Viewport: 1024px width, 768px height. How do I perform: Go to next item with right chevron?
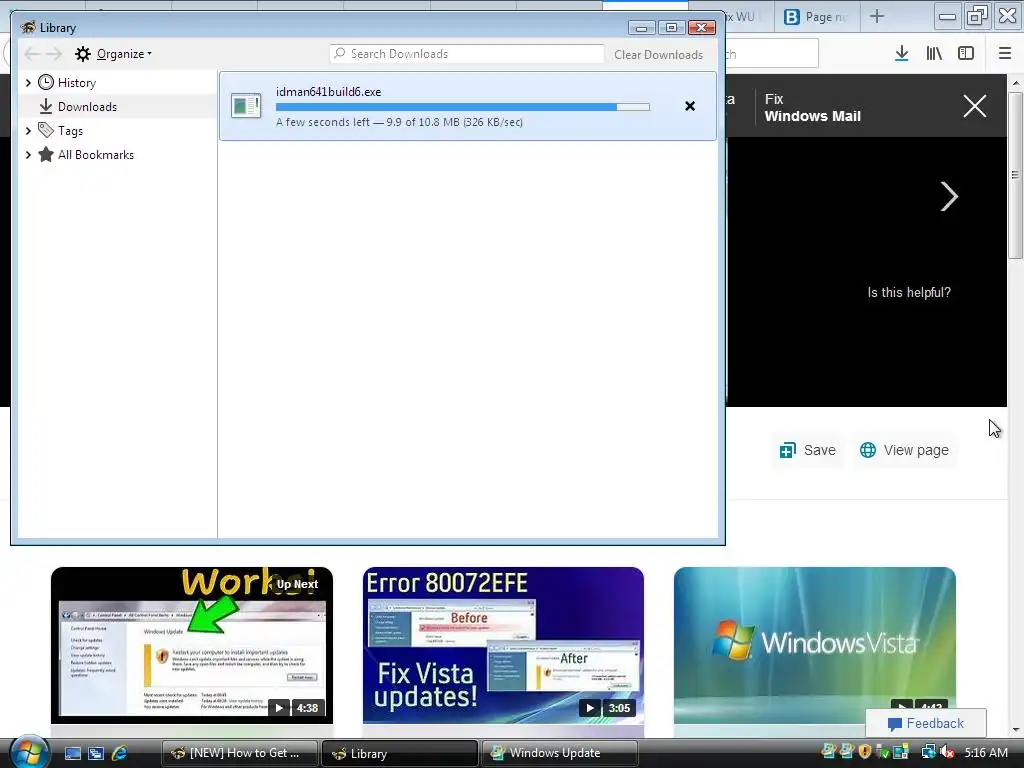click(x=948, y=197)
